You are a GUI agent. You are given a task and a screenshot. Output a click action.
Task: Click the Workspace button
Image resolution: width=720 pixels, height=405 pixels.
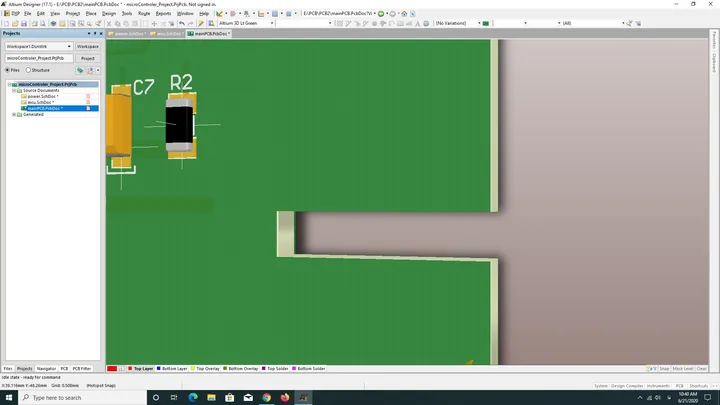tap(88, 46)
